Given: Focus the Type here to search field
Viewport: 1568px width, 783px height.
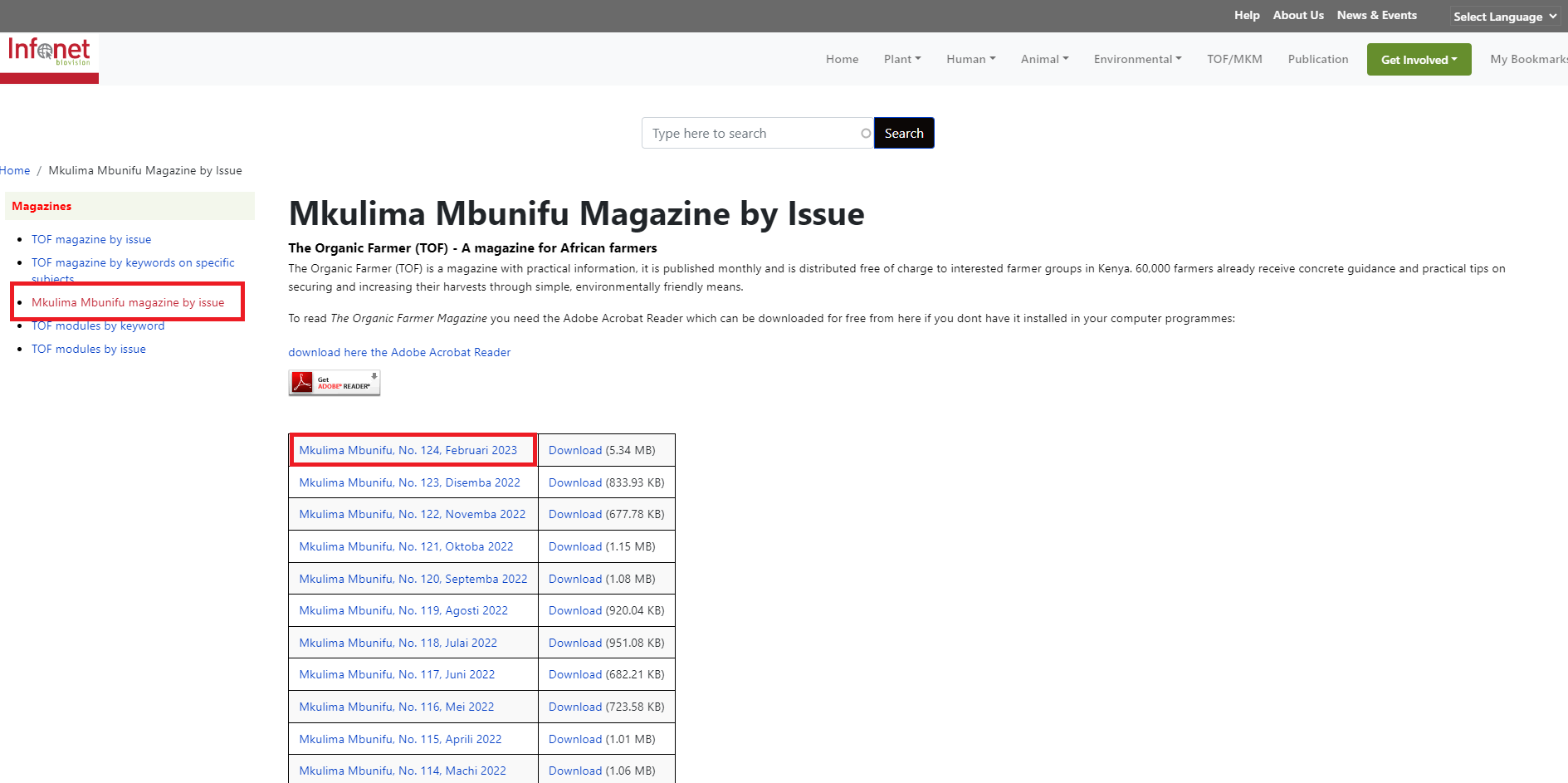Looking at the screenshot, I should tap(758, 133).
